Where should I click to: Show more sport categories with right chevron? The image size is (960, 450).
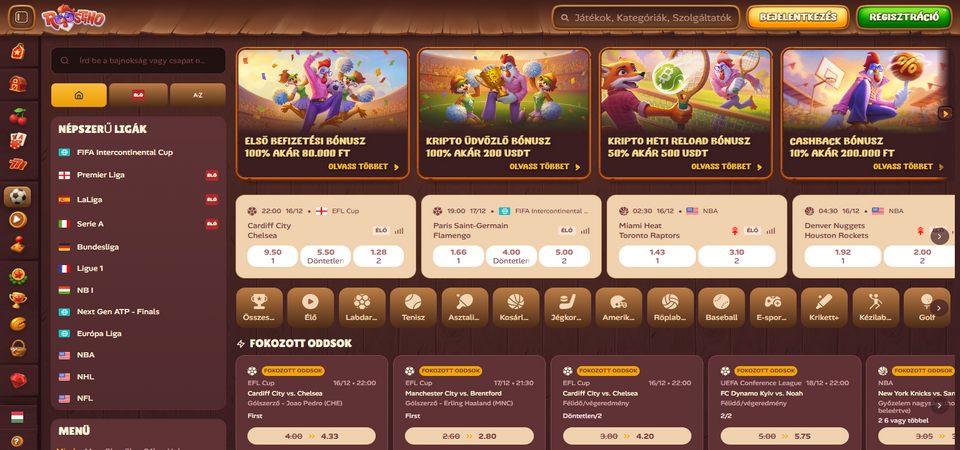coord(939,307)
